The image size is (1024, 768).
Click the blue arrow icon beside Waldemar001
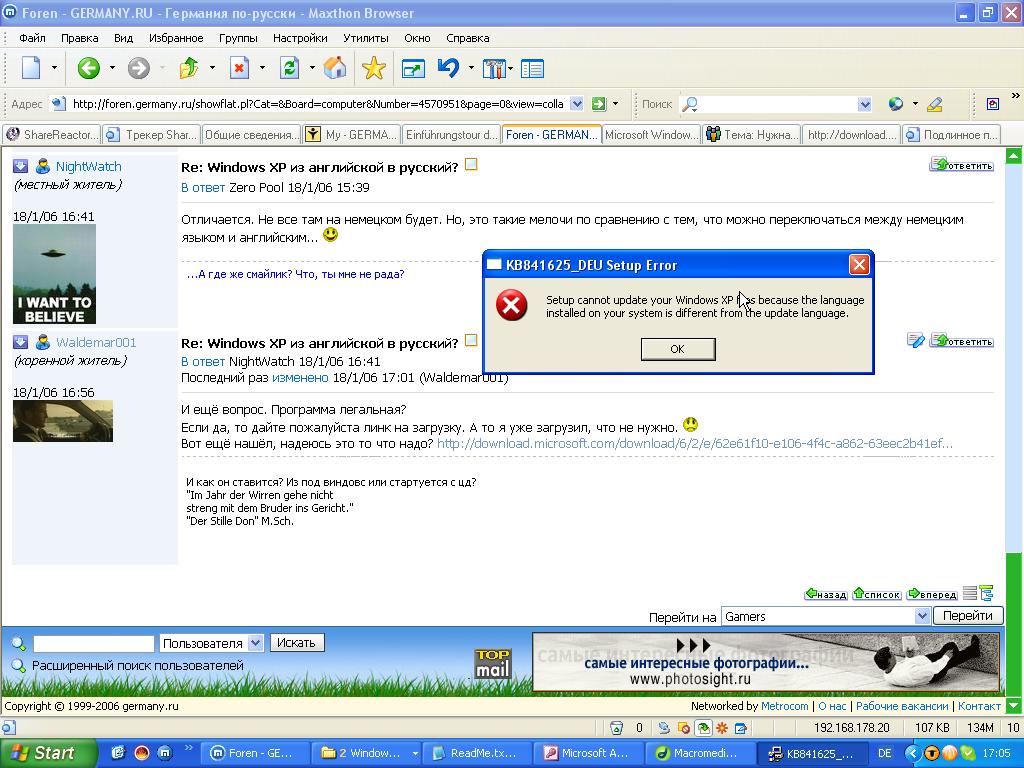(x=20, y=342)
